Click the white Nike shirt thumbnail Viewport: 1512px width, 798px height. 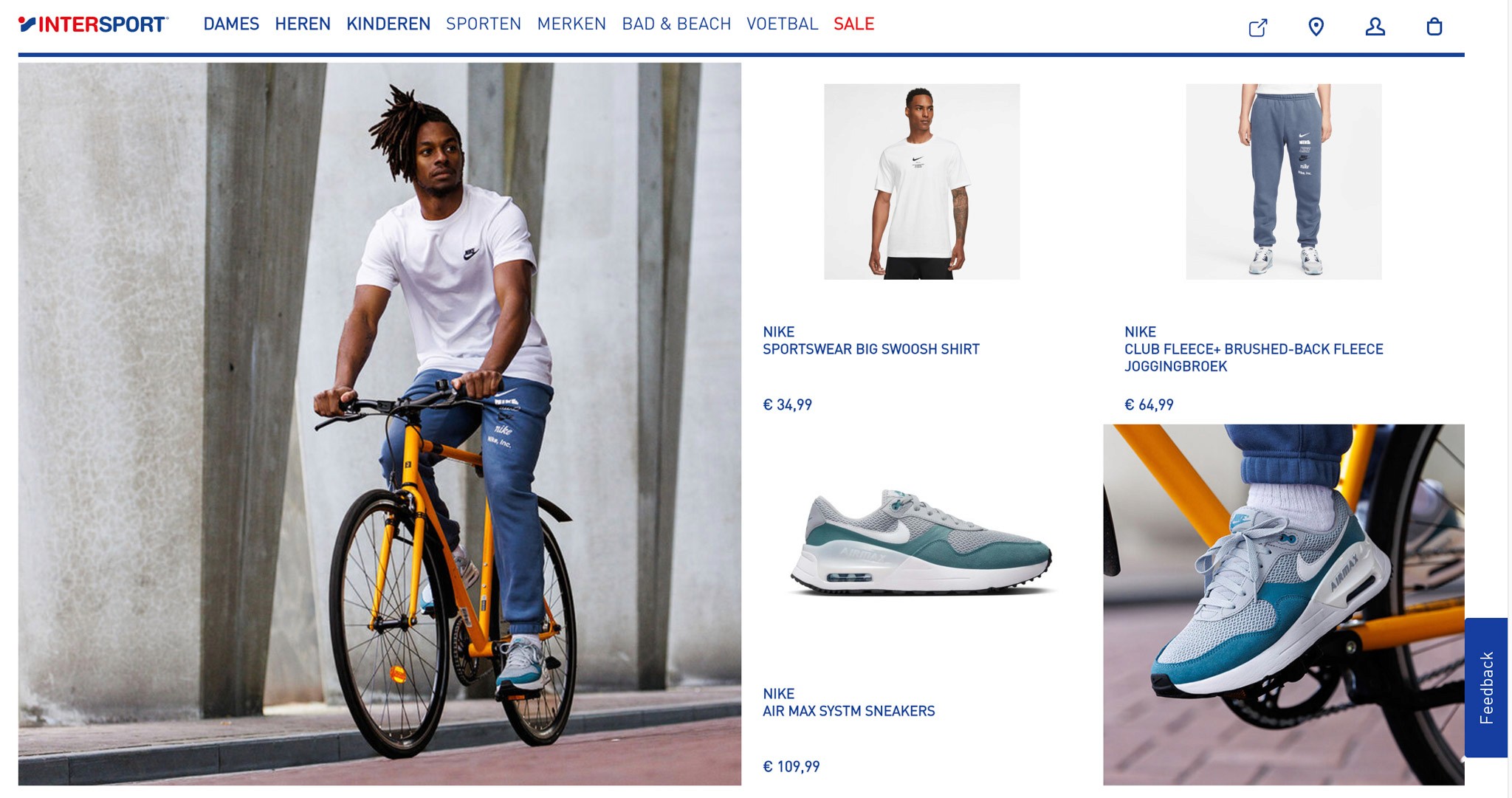click(x=922, y=182)
